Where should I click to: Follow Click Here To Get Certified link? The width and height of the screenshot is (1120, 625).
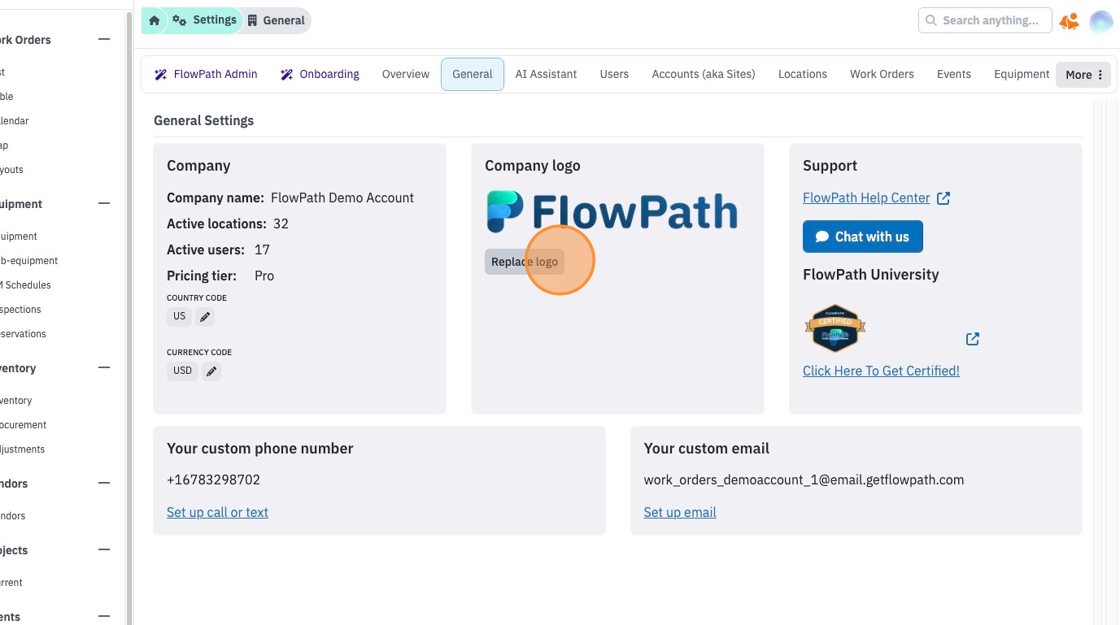[881, 371]
